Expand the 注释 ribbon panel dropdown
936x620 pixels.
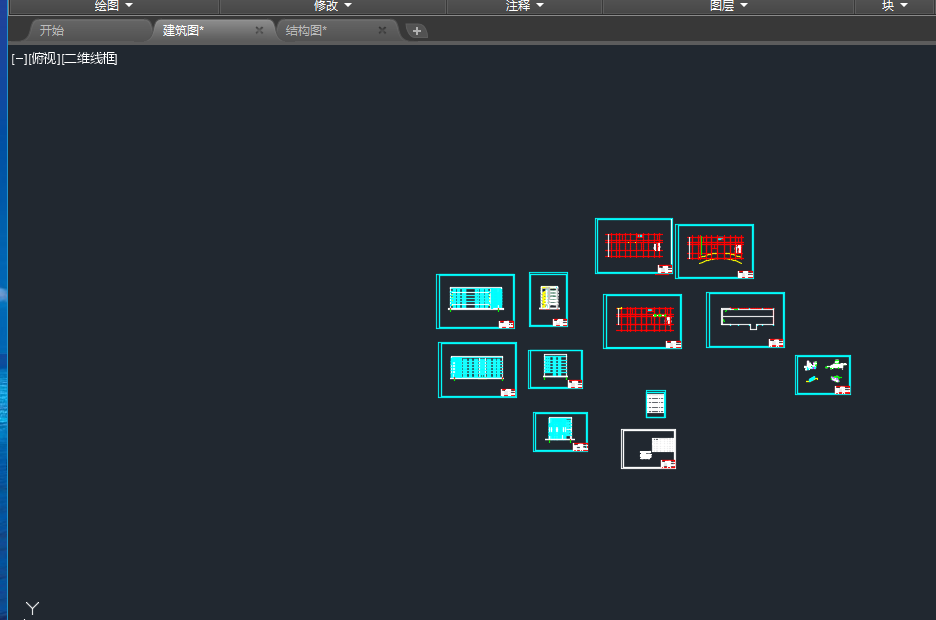click(524, 6)
